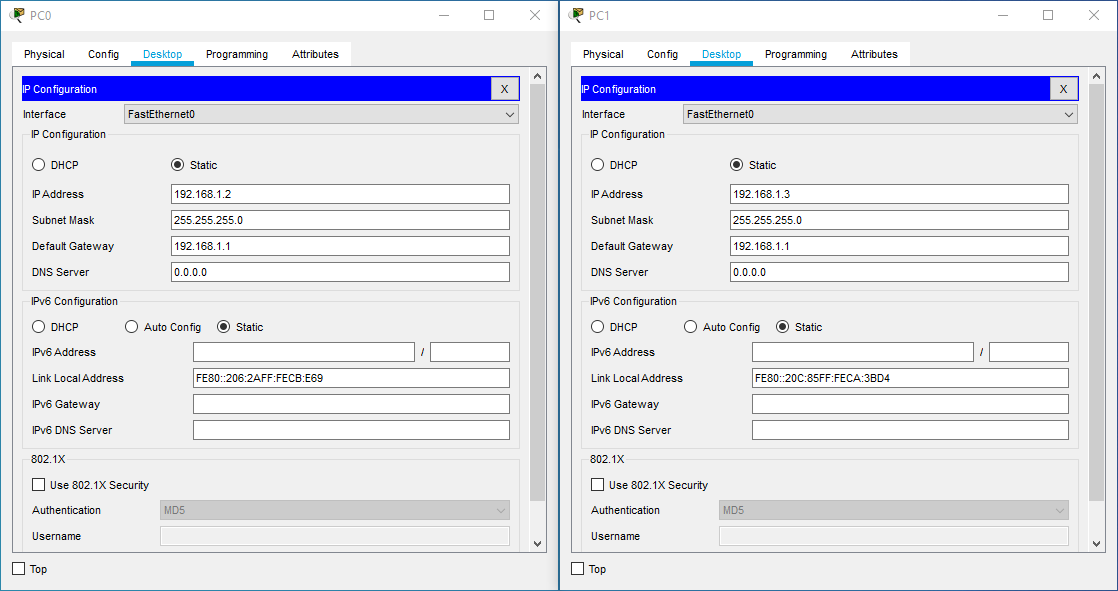Screen dimensions: 1118x591
Task: Click the Default Gateway field in PC0
Action: (x=340, y=246)
